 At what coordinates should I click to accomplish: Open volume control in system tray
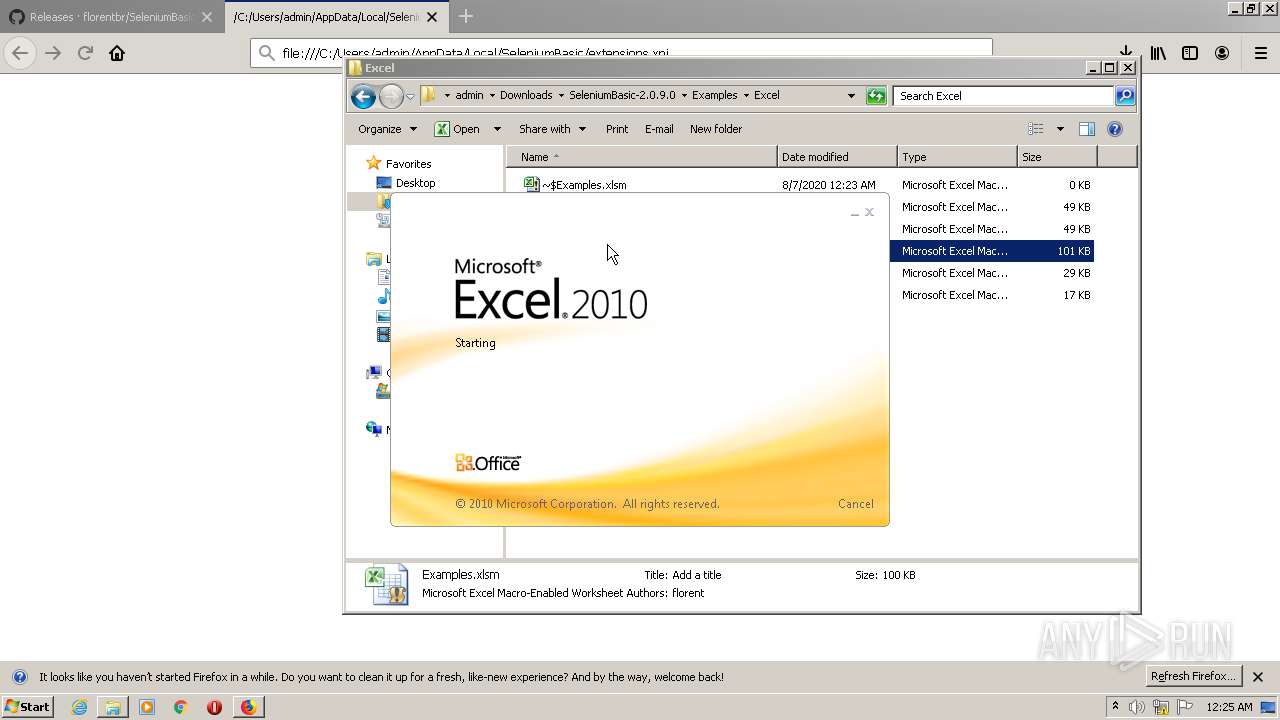(x=1138, y=707)
